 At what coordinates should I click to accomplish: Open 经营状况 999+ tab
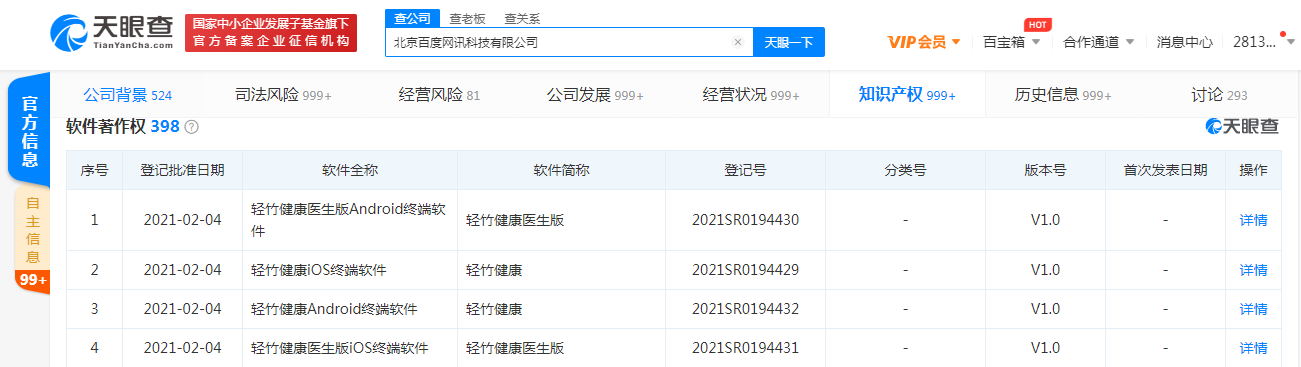[751, 95]
